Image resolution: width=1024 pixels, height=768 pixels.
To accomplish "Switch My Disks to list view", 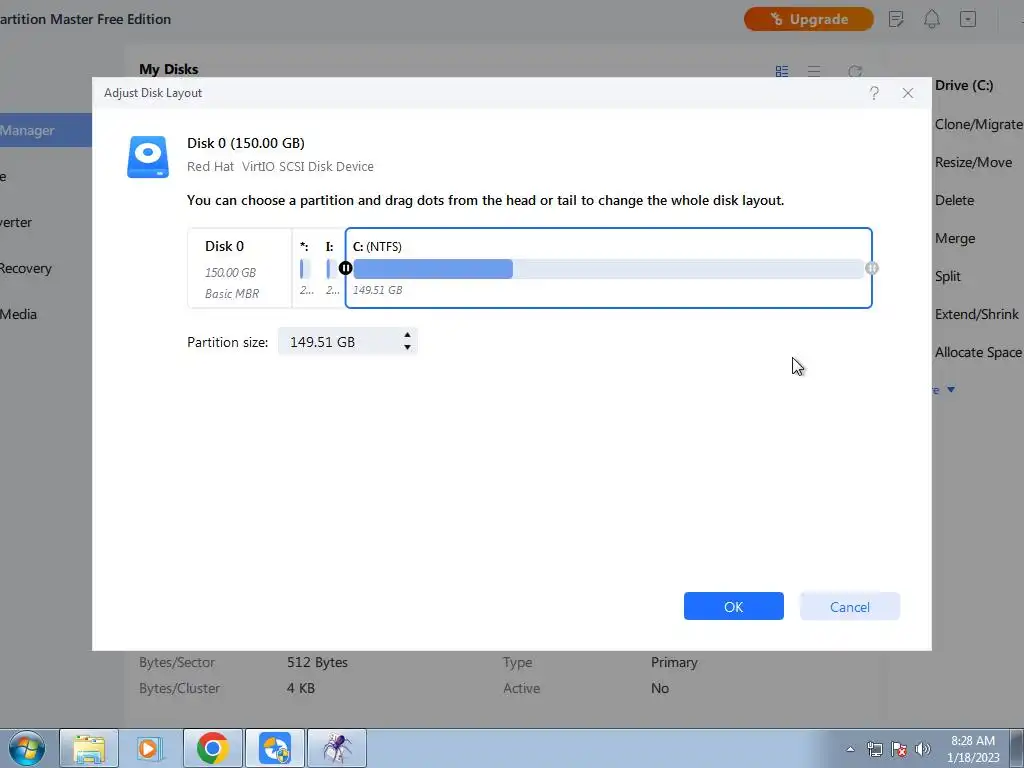I will pos(814,71).
